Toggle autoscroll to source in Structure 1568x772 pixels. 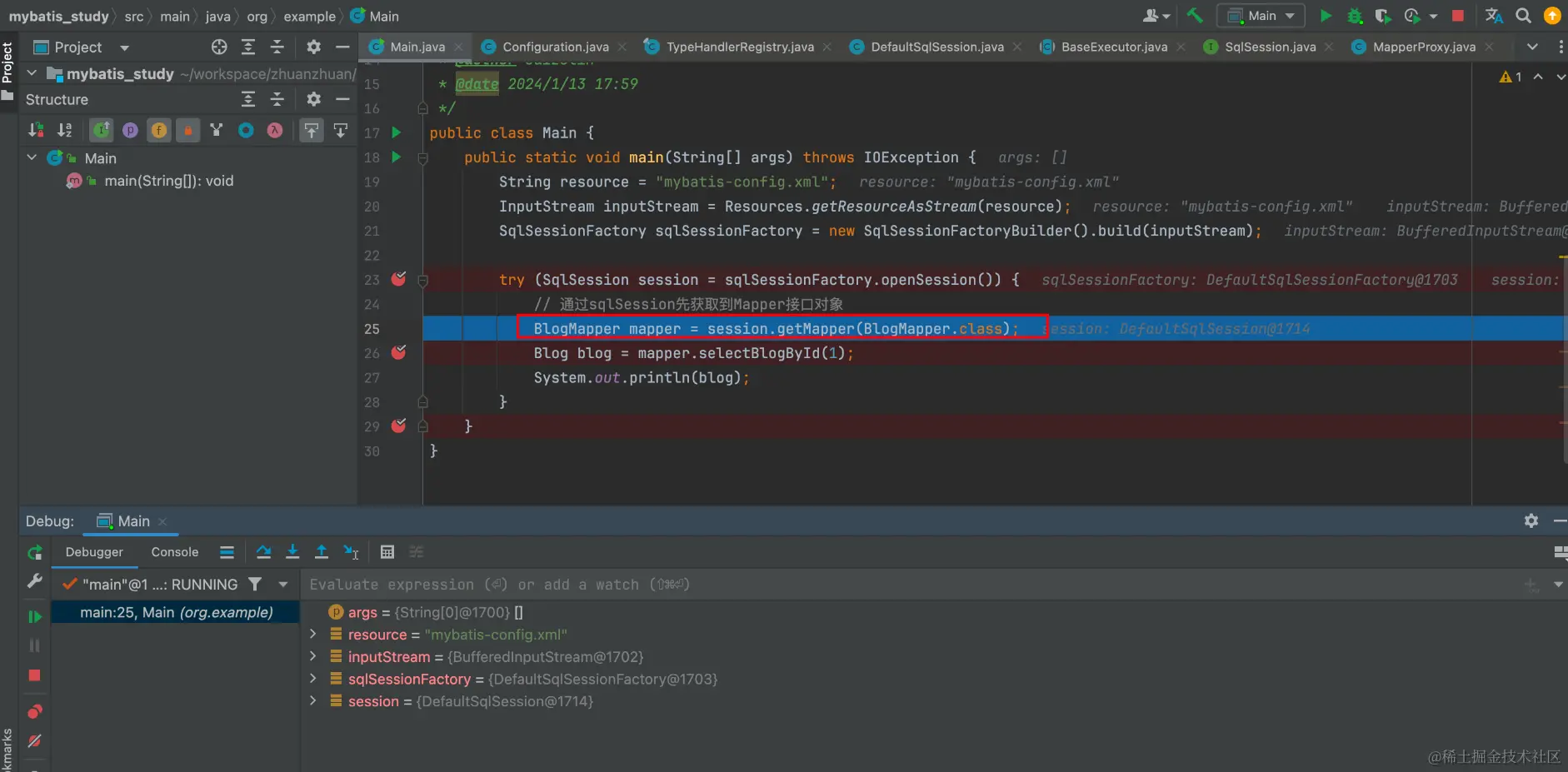point(311,130)
